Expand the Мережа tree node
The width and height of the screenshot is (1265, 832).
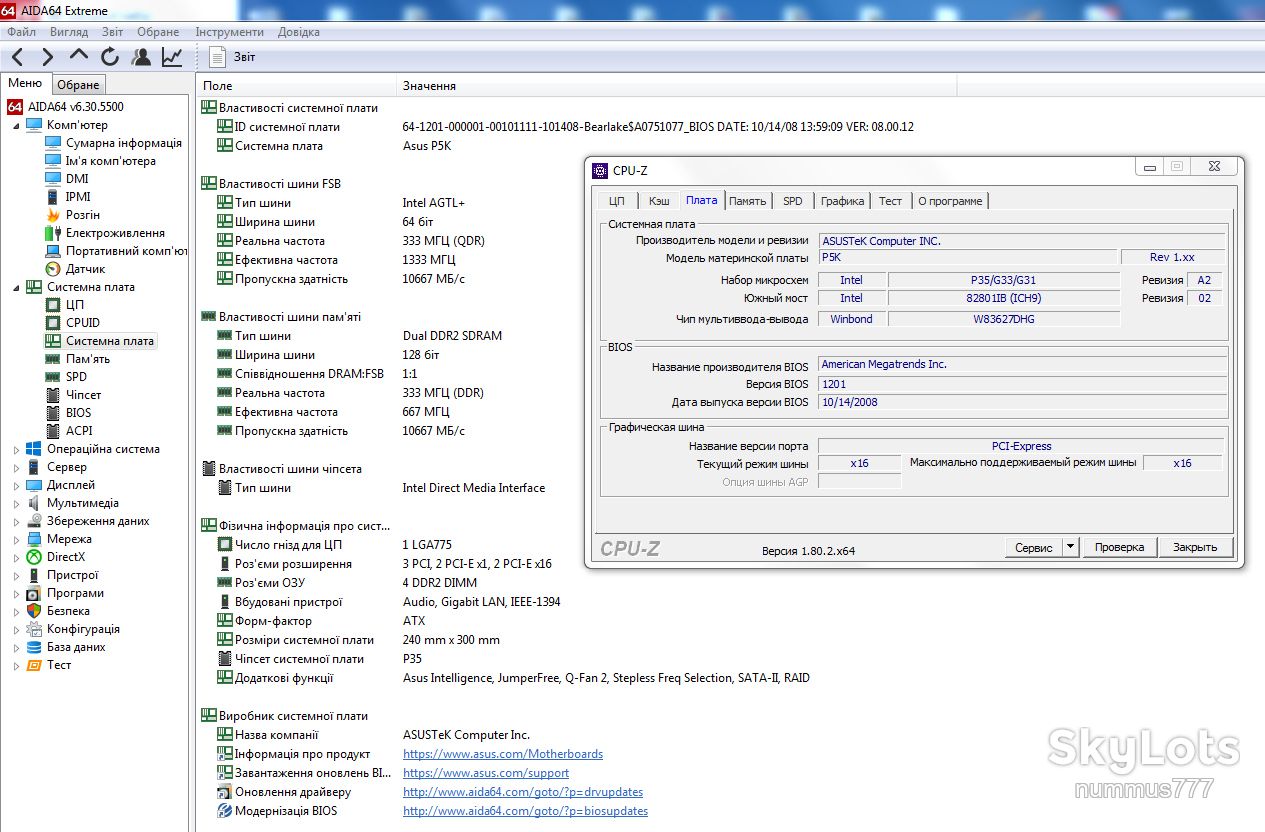16,540
